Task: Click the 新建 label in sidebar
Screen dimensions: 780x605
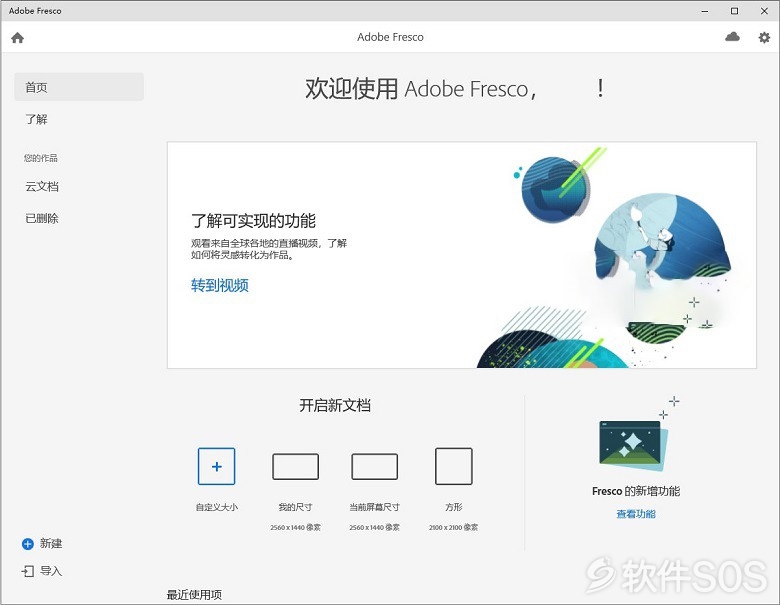Action: tap(51, 543)
